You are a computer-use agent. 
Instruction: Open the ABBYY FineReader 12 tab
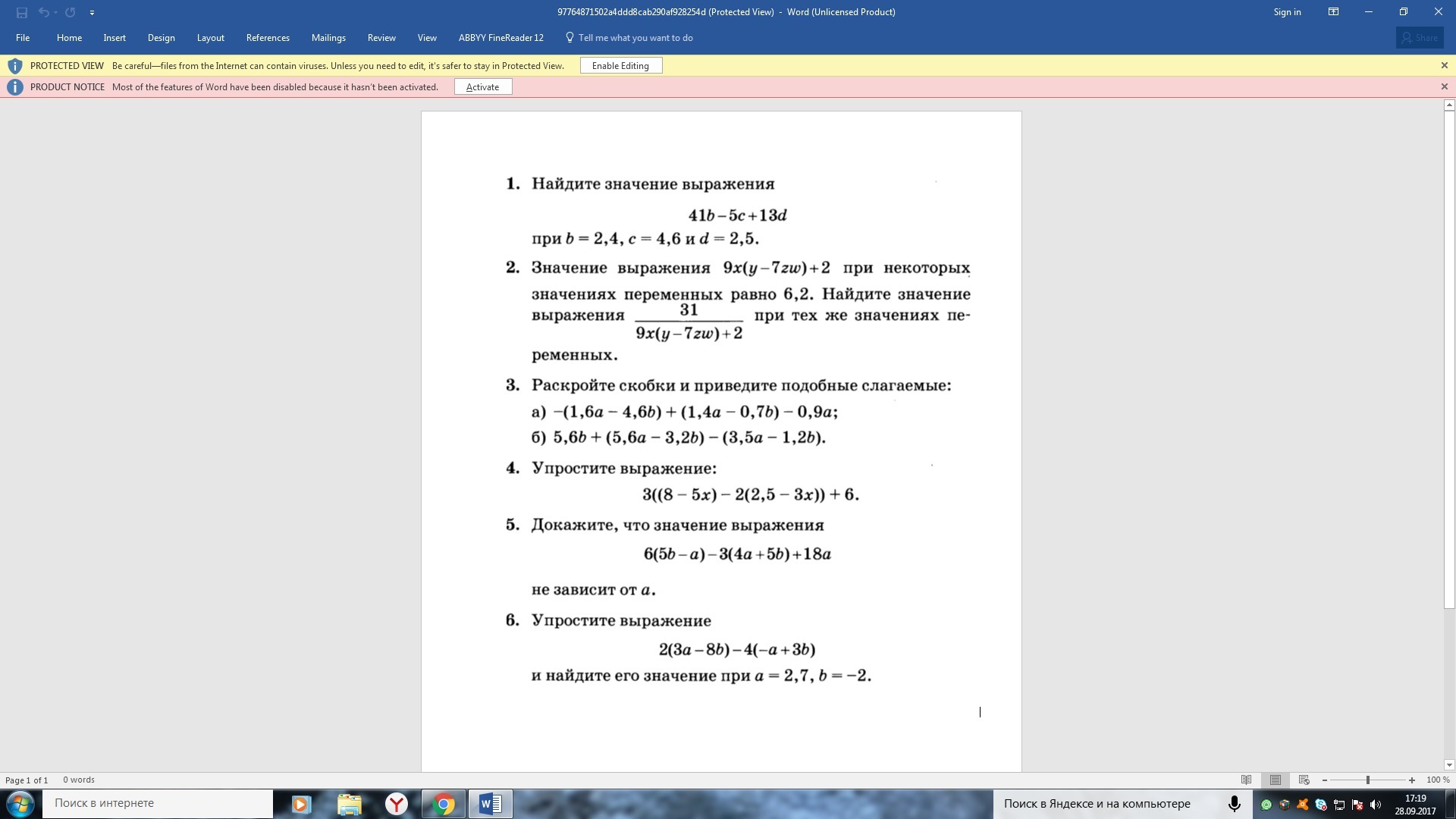pyautogui.click(x=500, y=38)
